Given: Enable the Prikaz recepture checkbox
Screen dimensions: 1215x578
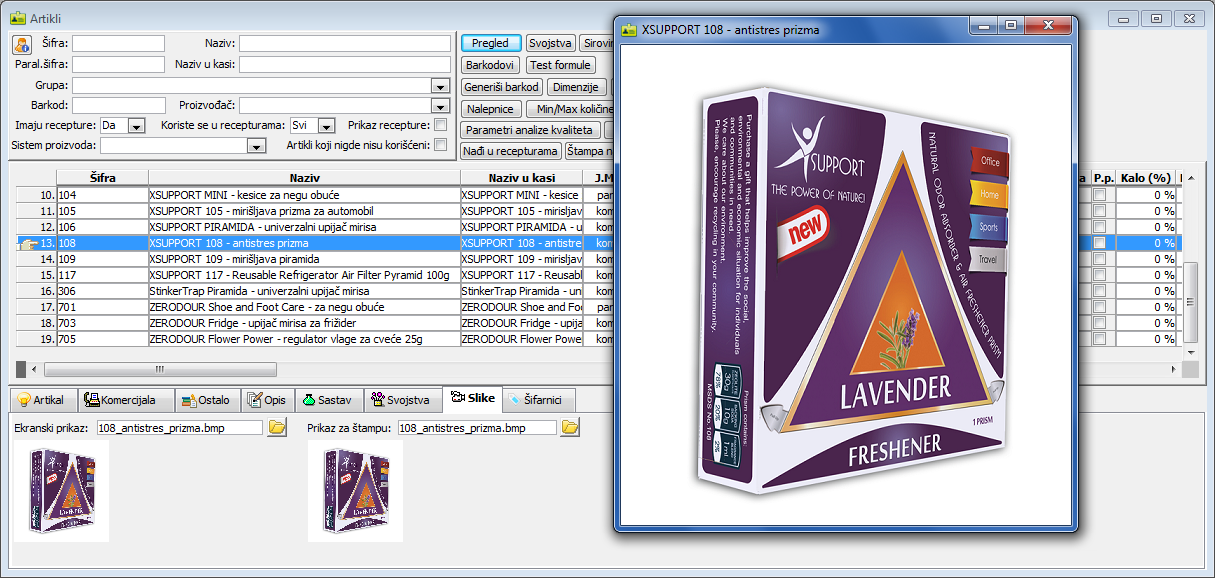Looking at the screenshot, I should click(x=441, y=125).
